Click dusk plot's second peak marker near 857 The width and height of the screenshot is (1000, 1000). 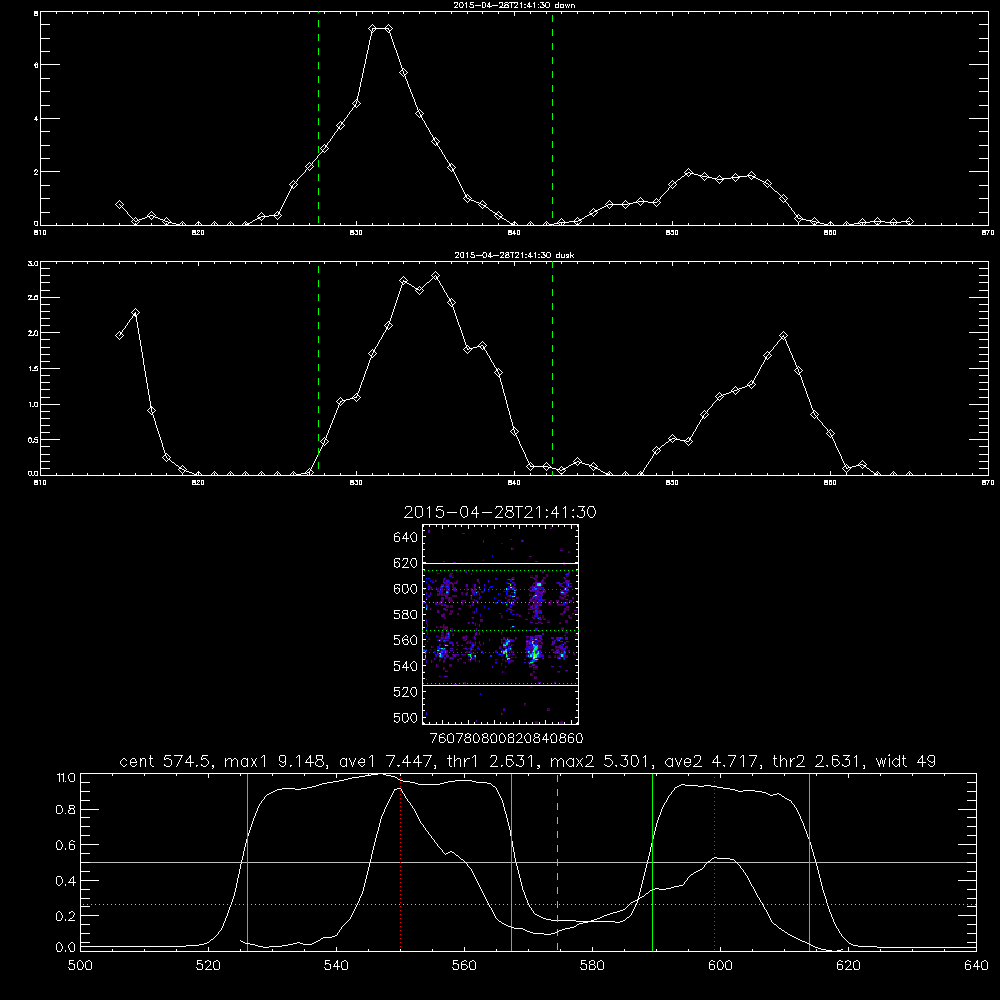(783, 335)
